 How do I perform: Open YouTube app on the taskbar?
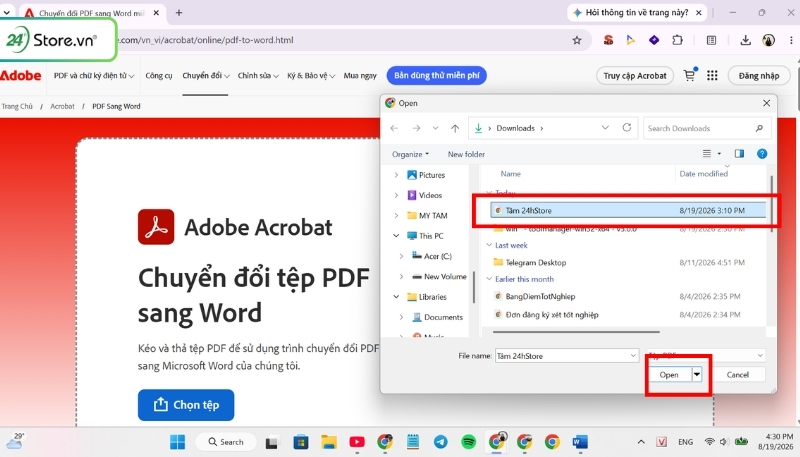[x=357, y=442]
